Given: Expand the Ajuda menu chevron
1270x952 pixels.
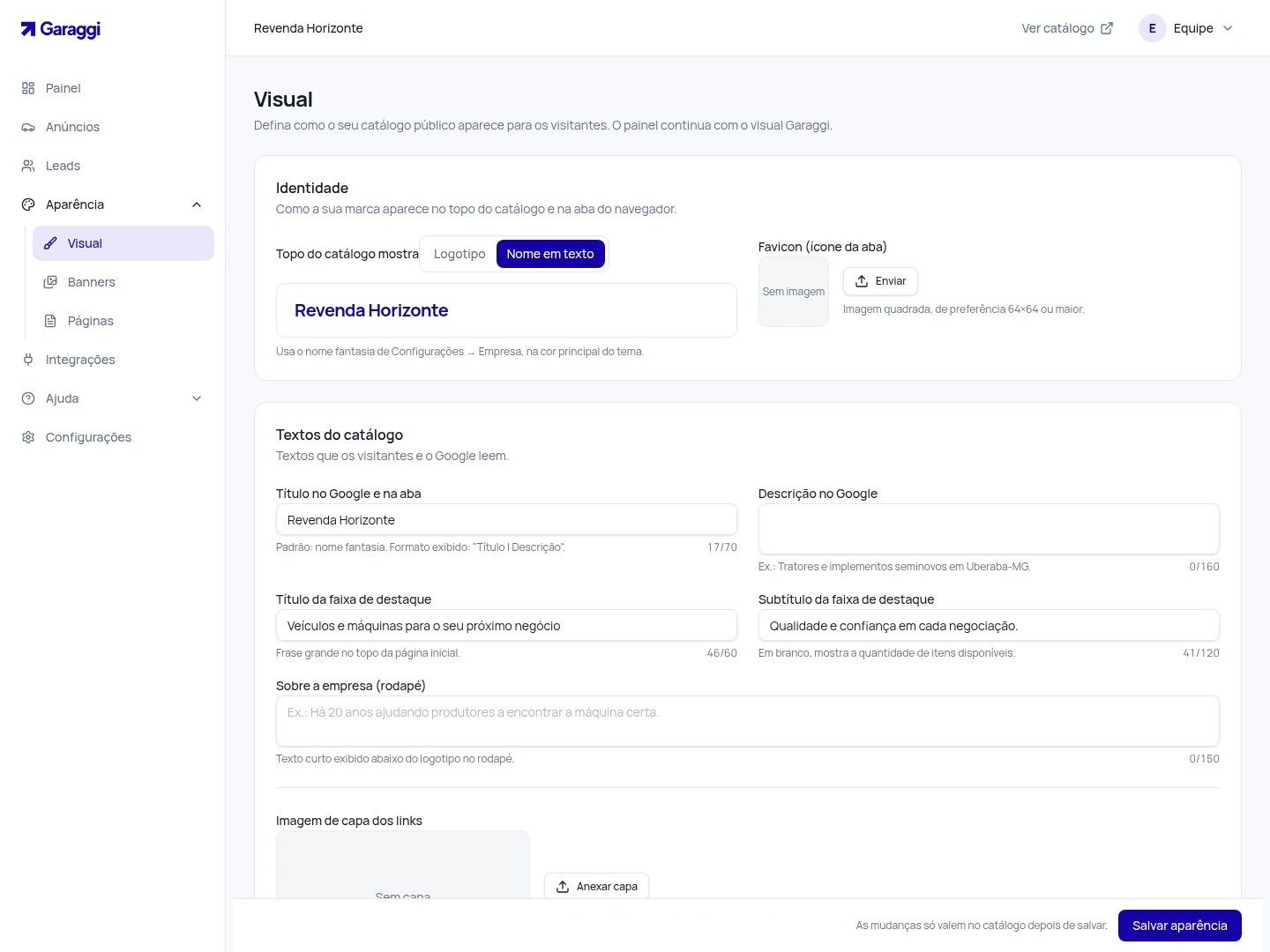Looking at the screenshot, I should click(x=197, y=398).
